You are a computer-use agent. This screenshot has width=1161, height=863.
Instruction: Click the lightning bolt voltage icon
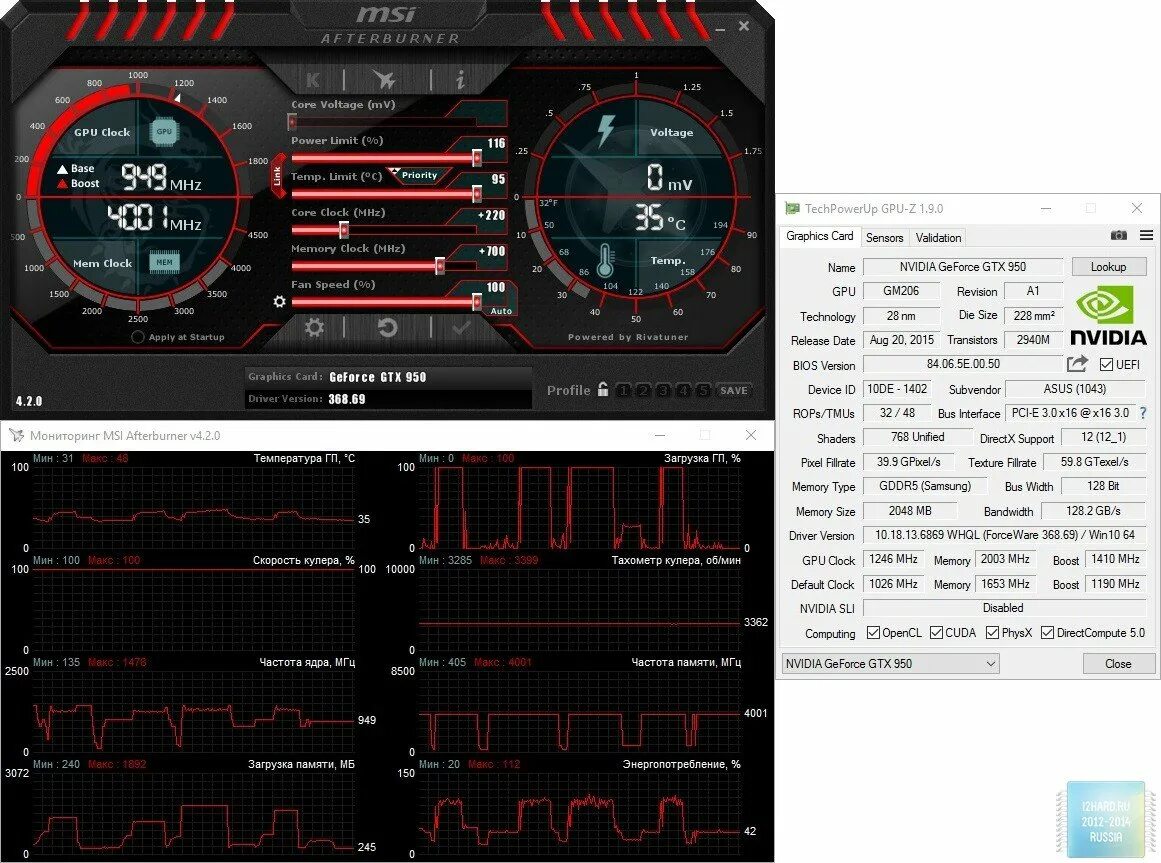click(x=606, y=130)
